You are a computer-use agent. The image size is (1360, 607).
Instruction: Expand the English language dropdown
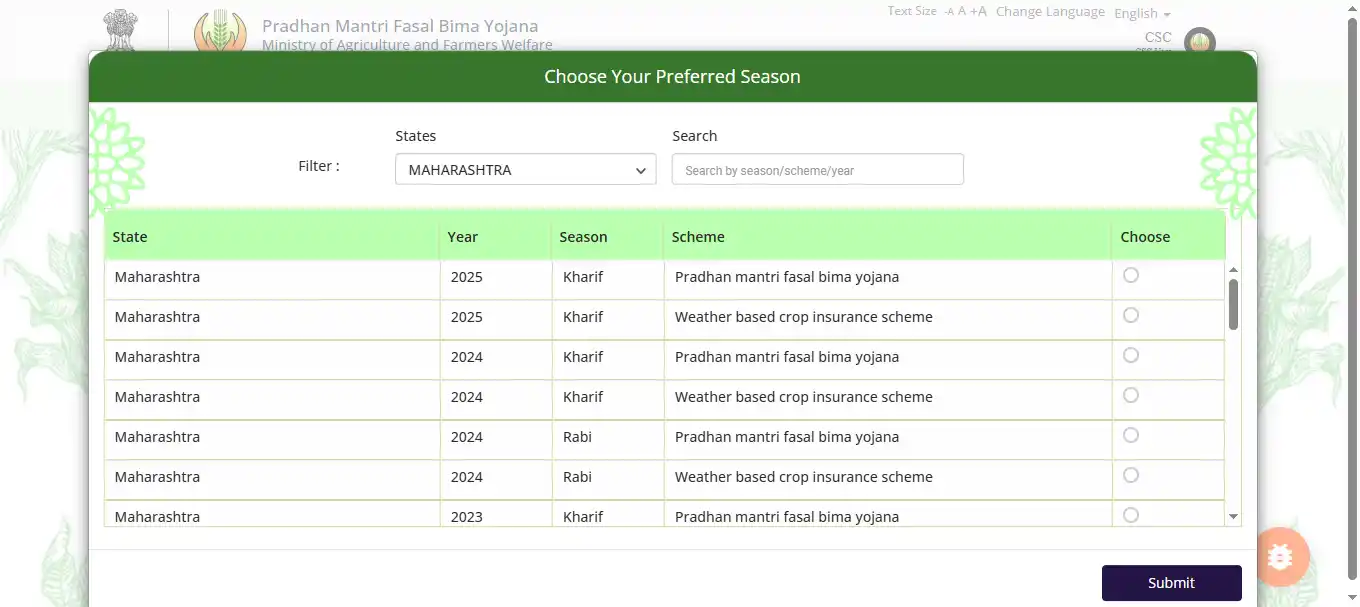(x=1142, y=14)
